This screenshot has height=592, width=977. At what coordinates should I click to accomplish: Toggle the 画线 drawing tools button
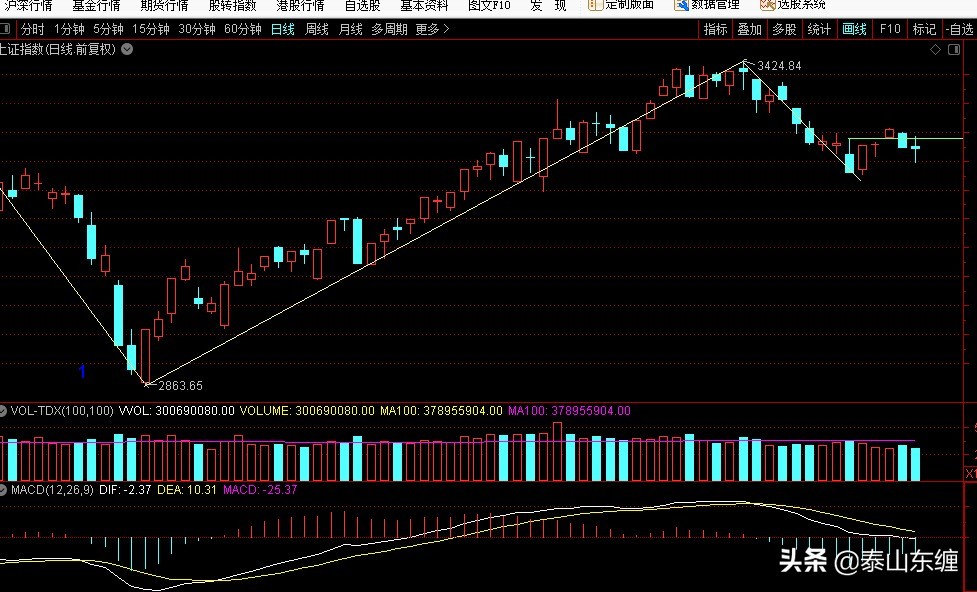pyautogui.click(x=854, y=29)
